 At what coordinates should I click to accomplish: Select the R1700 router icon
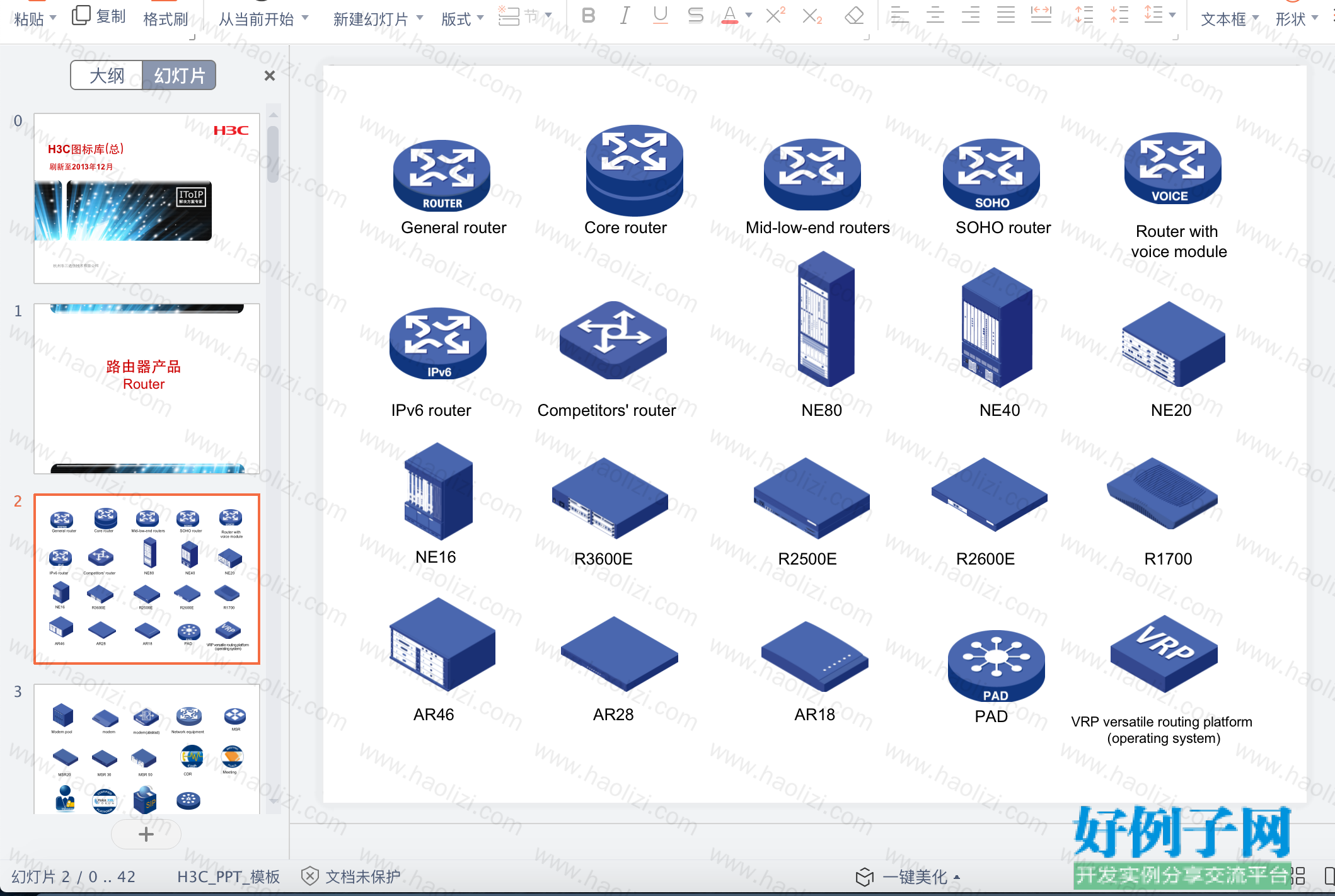coord(1163,493)
